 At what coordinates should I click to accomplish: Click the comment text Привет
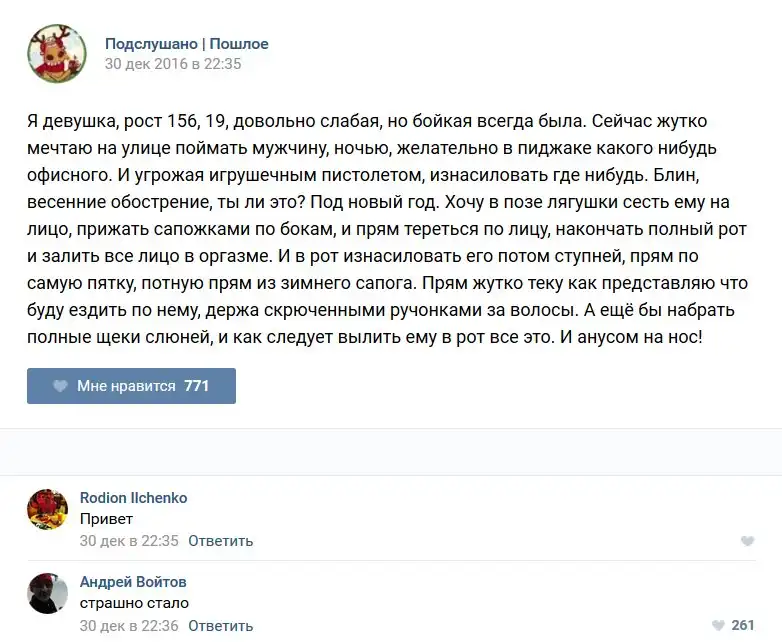point(106,519)
